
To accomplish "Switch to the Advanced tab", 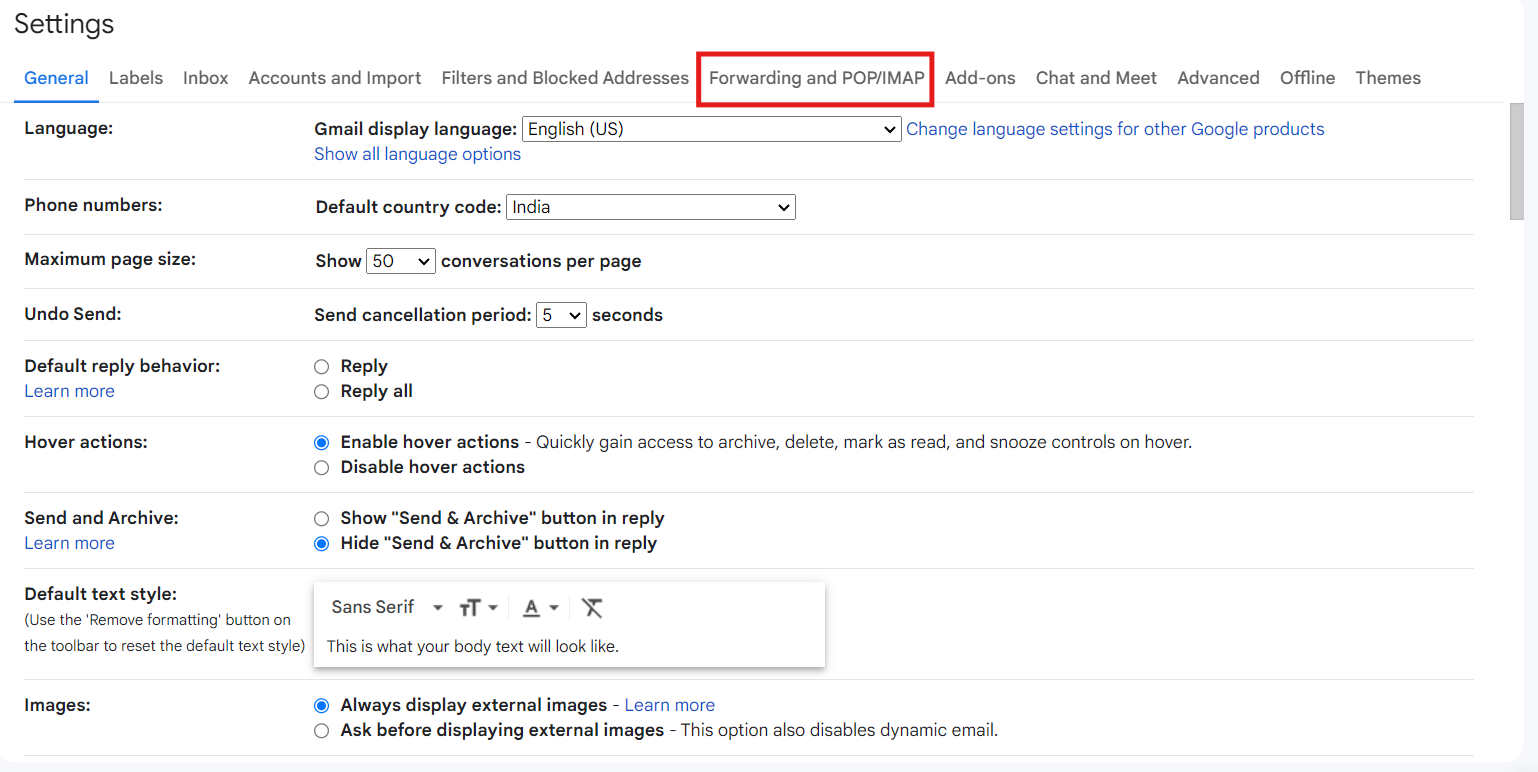I will tap(1218, 78).
